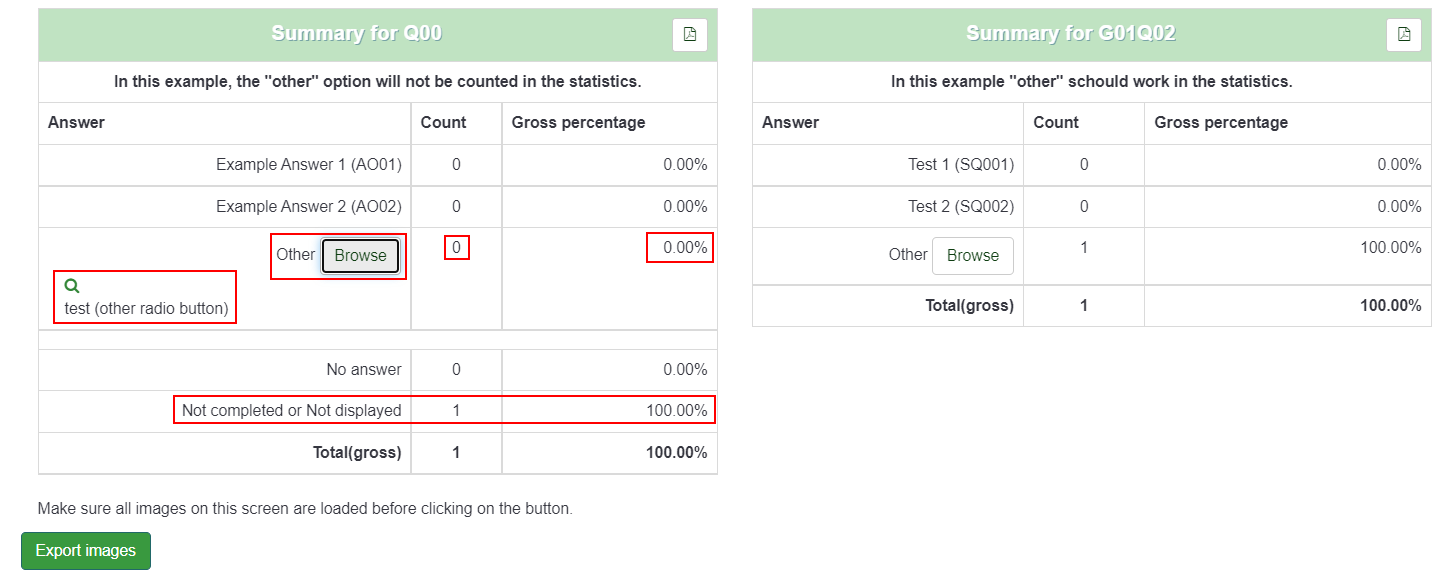
Task: Click the "Not completed or Not displayed" label
Action: pyautogui.click(x=291, y=411)
